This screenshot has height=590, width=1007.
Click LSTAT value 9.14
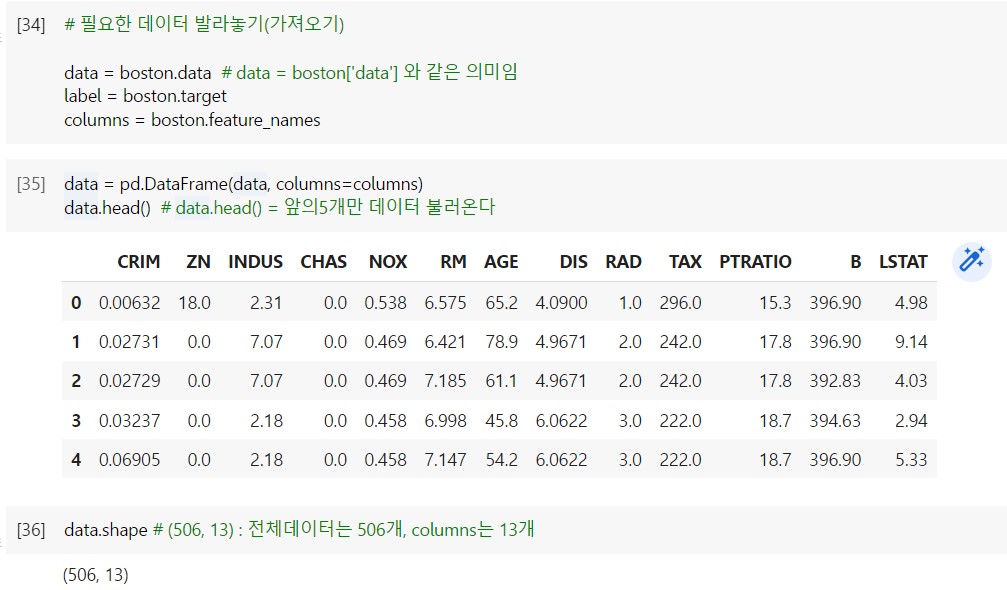coord(911,342)
